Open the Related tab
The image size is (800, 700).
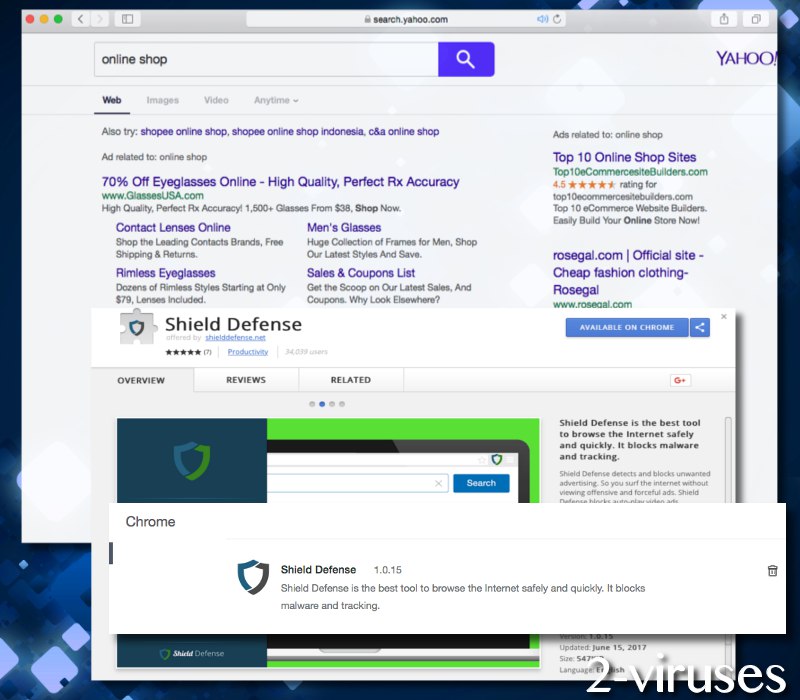click(x=350, y=380)
